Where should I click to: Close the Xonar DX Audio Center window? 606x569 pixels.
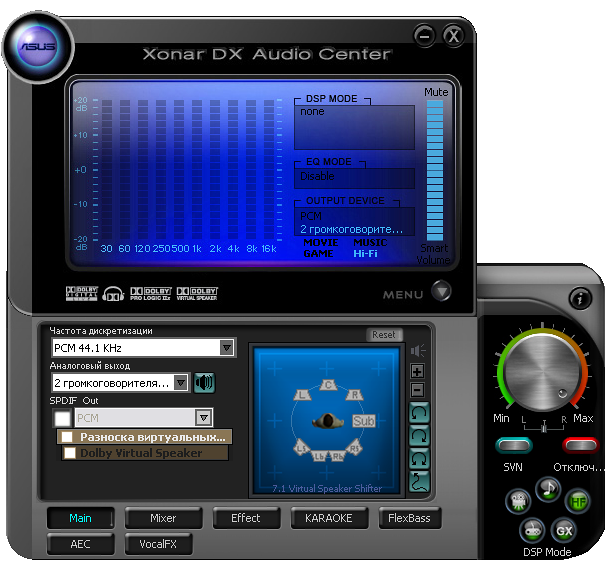pos(453,36)
